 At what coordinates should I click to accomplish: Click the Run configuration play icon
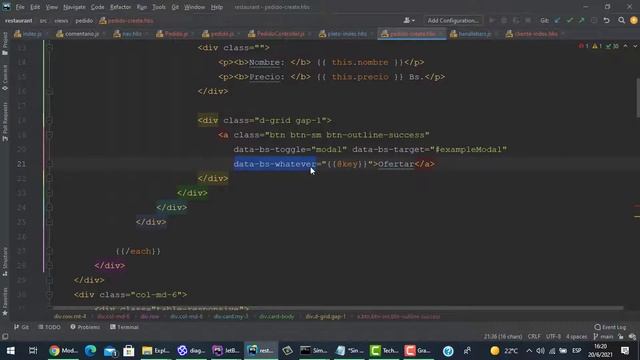point(492,20)
